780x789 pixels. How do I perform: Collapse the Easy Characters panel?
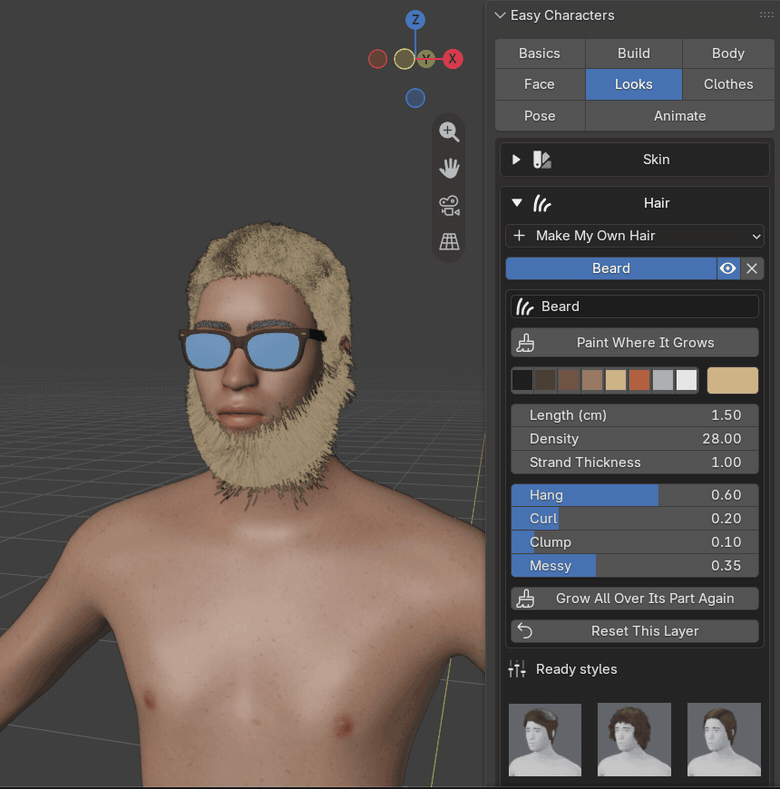(x=500, y=15)
